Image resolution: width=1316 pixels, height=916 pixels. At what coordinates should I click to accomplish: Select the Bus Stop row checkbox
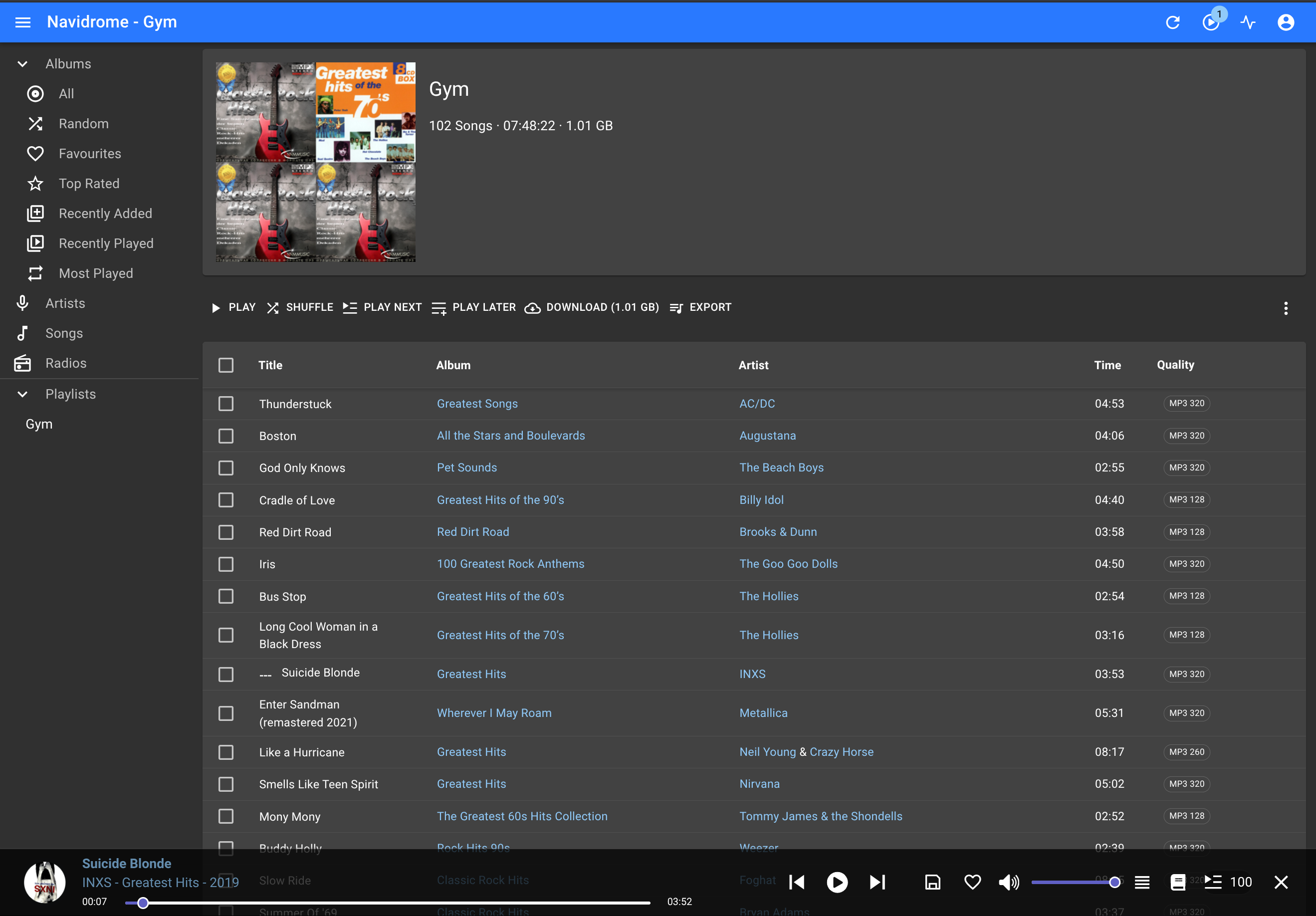point(226,597)
